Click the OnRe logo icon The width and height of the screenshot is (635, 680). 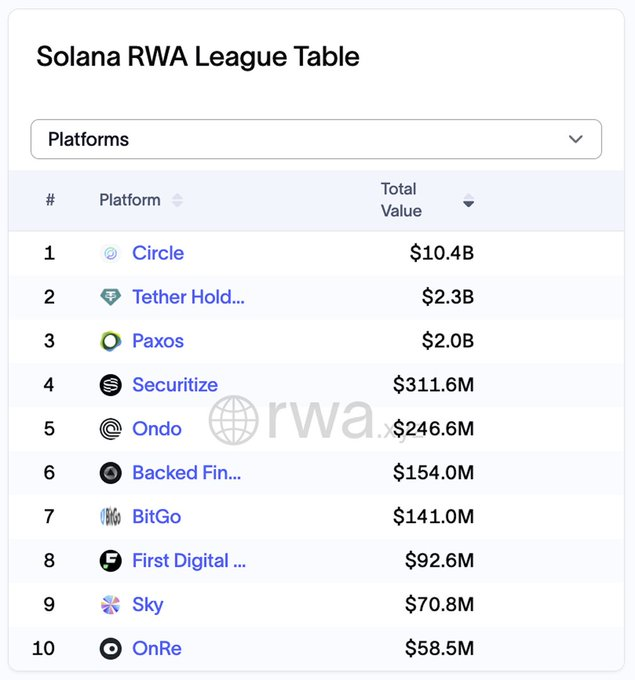click(x=110, y=649)
